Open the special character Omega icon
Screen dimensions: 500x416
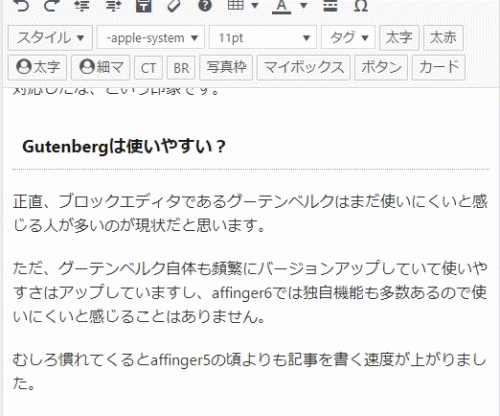pos(361,5)
